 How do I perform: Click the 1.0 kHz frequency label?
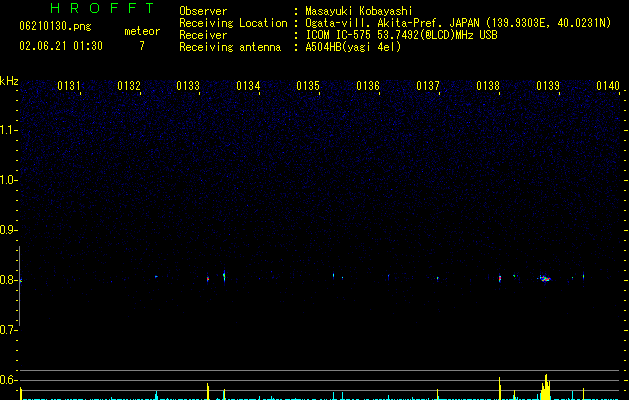coord(8,180)
